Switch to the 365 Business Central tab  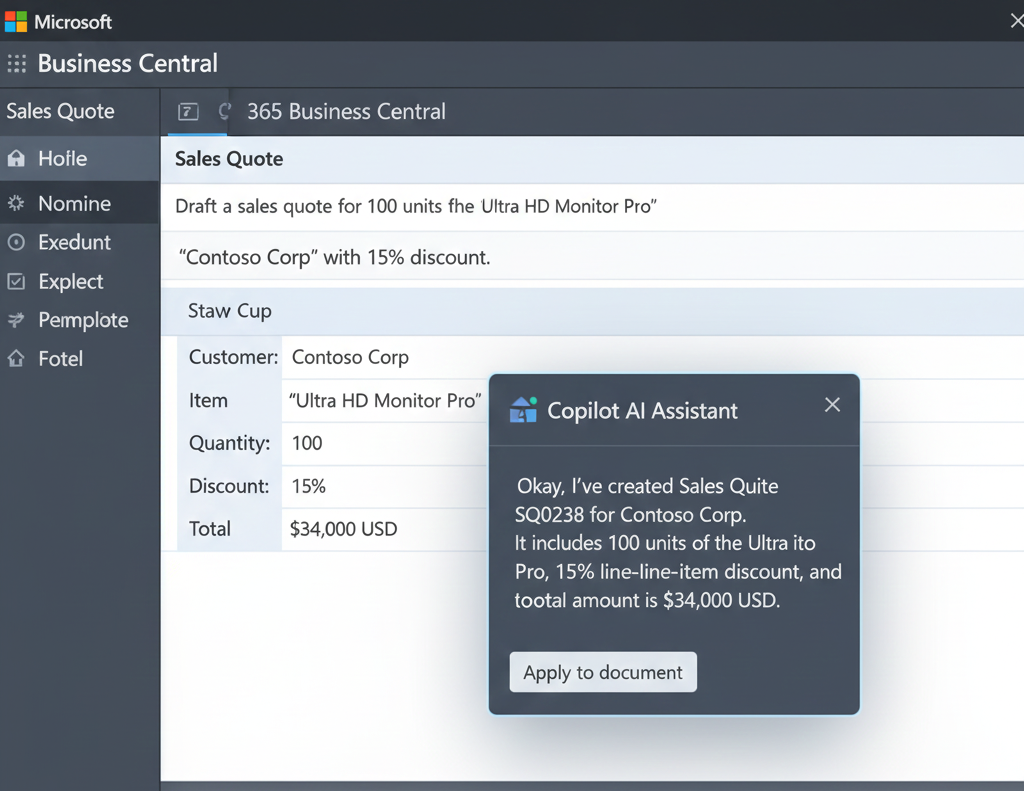pos(346,112)
